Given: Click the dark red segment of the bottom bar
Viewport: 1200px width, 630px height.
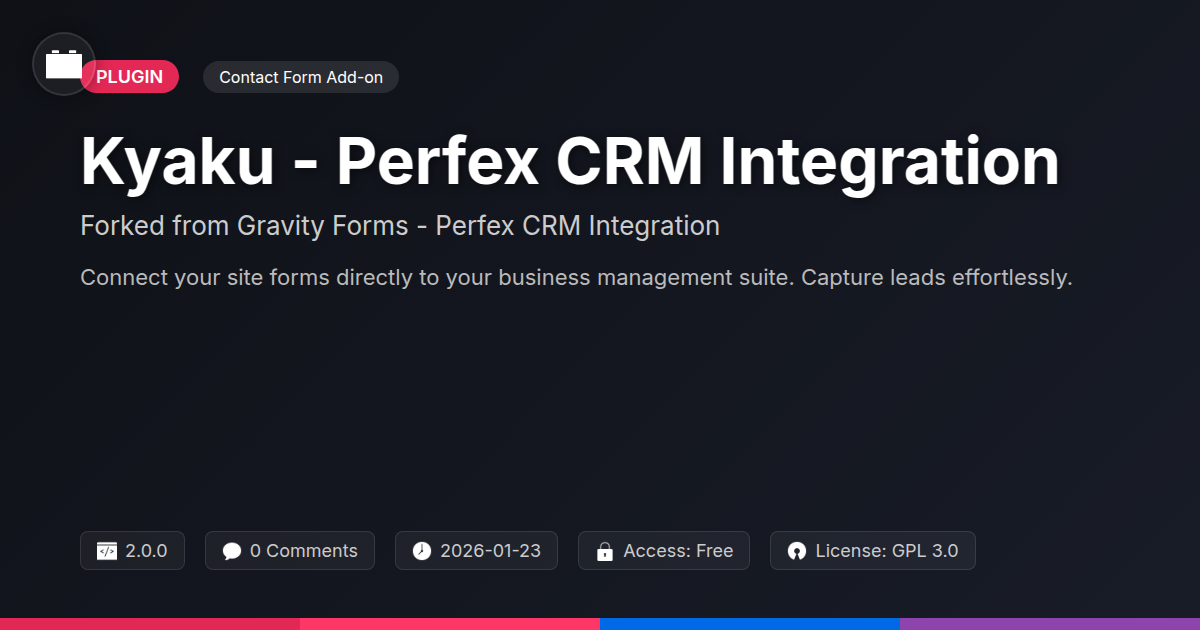Looking at the screenshot, I should [150, 624].
